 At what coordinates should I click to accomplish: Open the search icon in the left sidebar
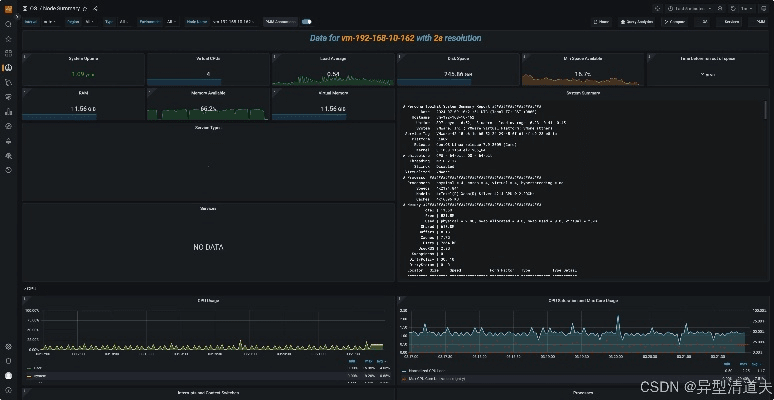pos(8,25)
